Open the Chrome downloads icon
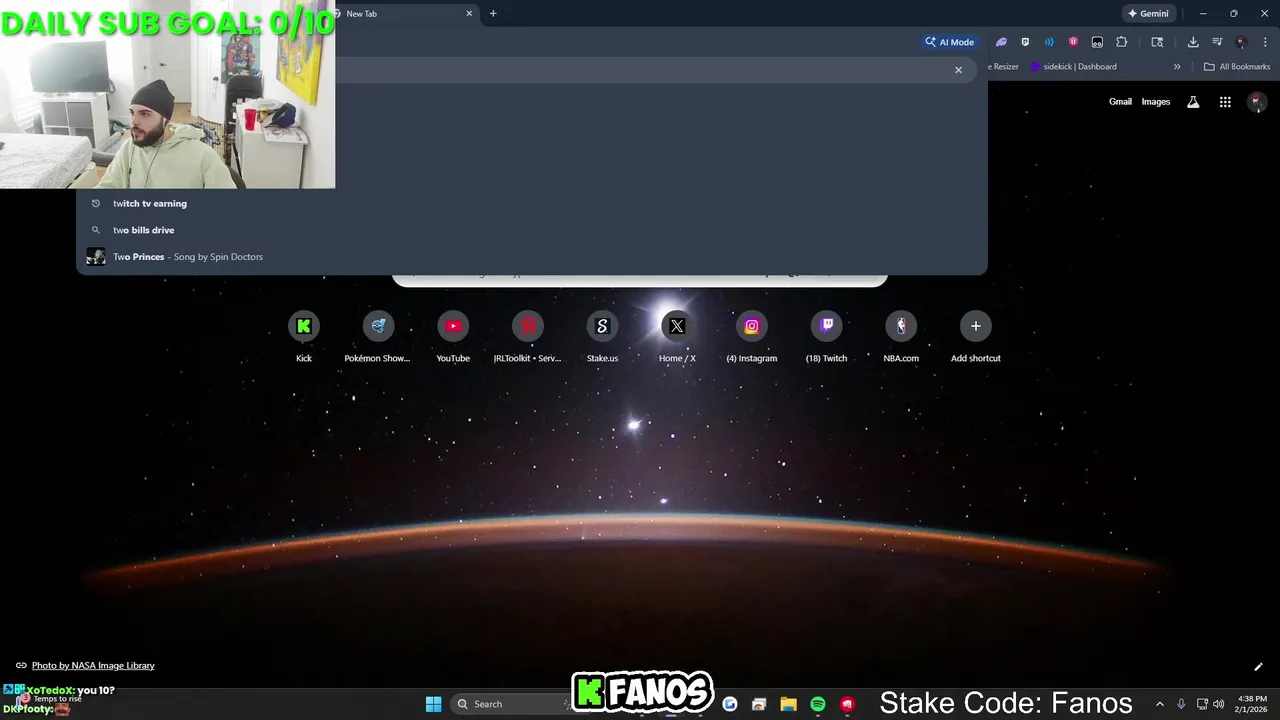Viewport: 1280px width, 720px height. [1193, 42]
